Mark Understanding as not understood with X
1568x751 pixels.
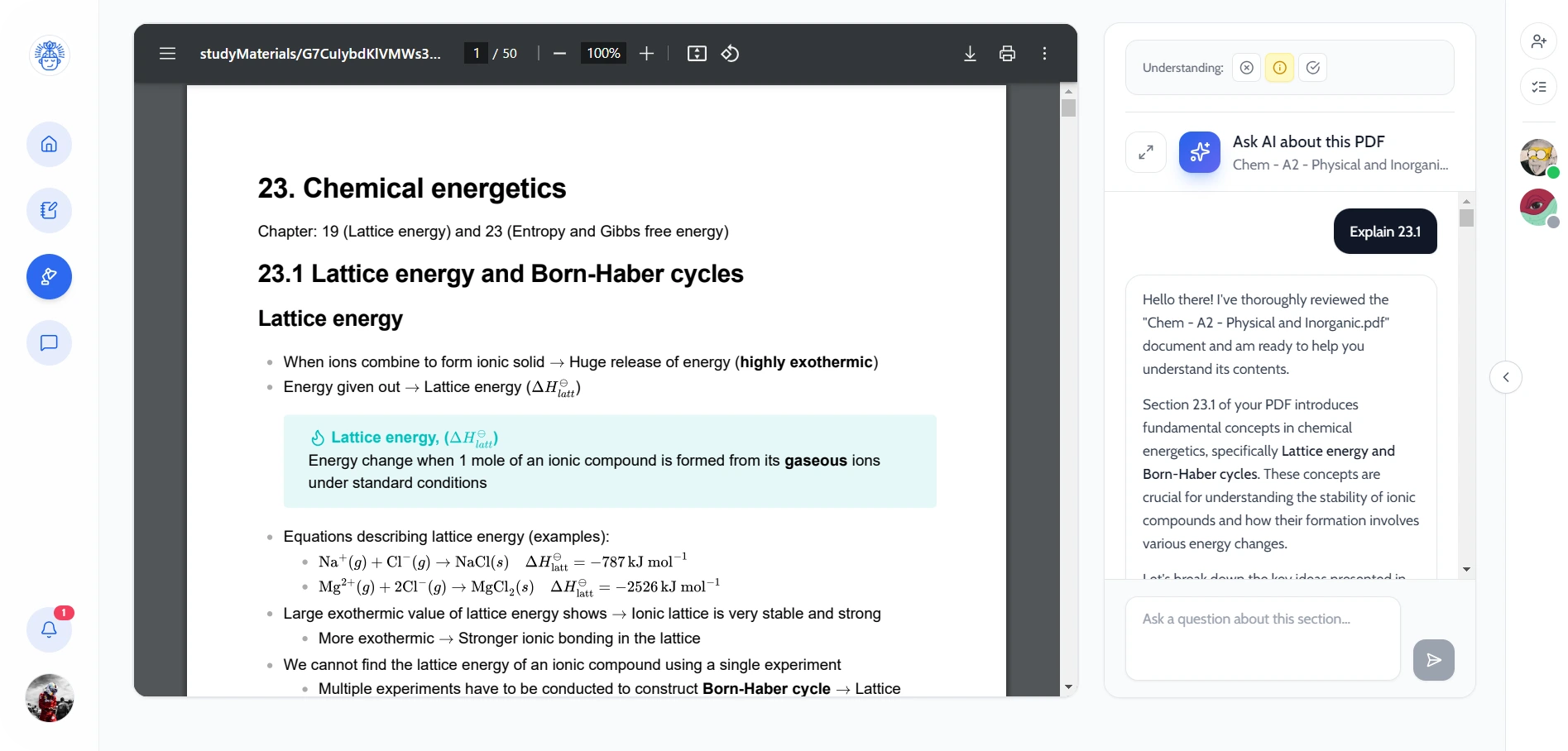pyautogui.click(x=1246, y=67)
